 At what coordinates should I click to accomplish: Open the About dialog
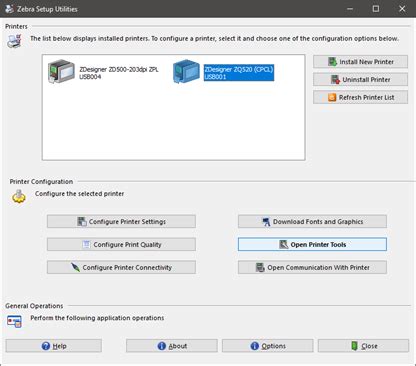172,346
